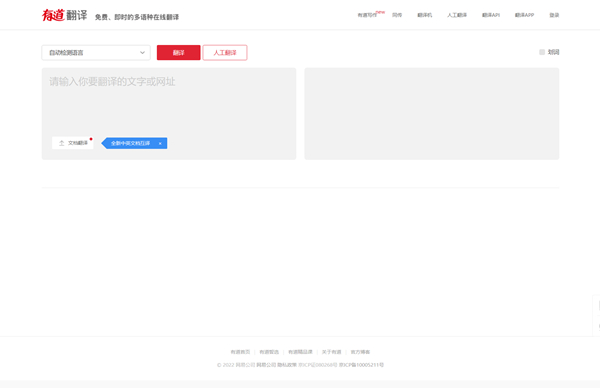Click the 登录 login link
Image resolution: width=600 pixels, height=388 pixels.
coord(554,15)
